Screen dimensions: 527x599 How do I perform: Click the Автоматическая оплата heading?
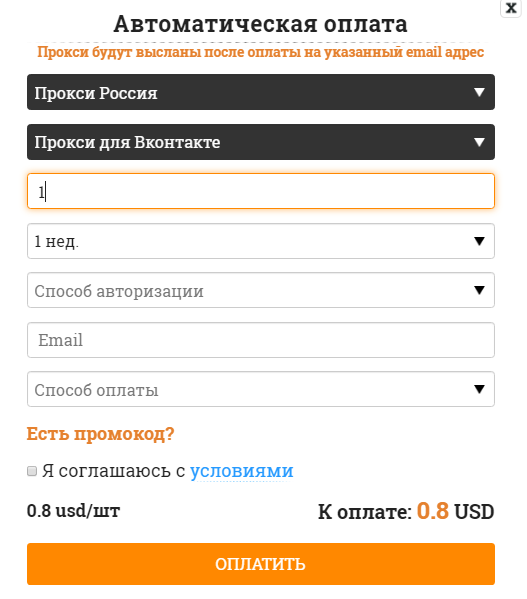260,24
